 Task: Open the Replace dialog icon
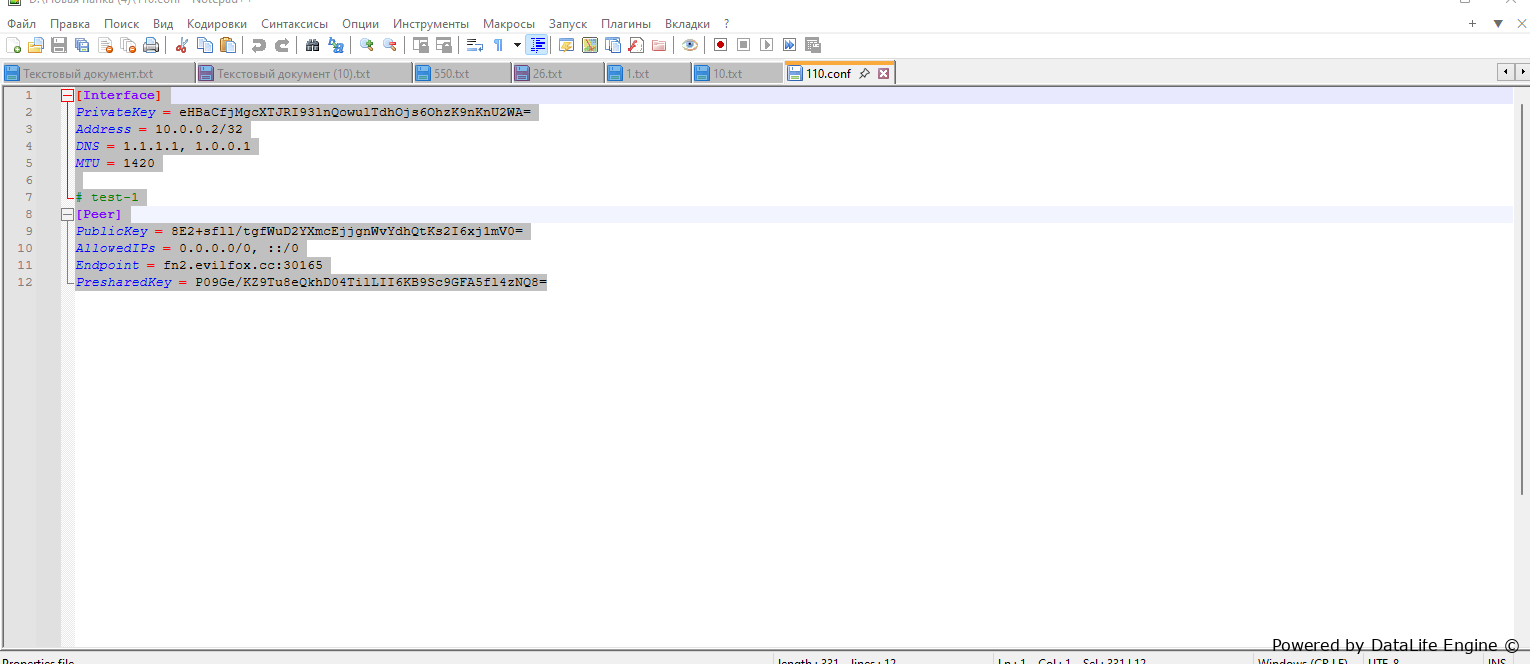[x=336, y=45]
